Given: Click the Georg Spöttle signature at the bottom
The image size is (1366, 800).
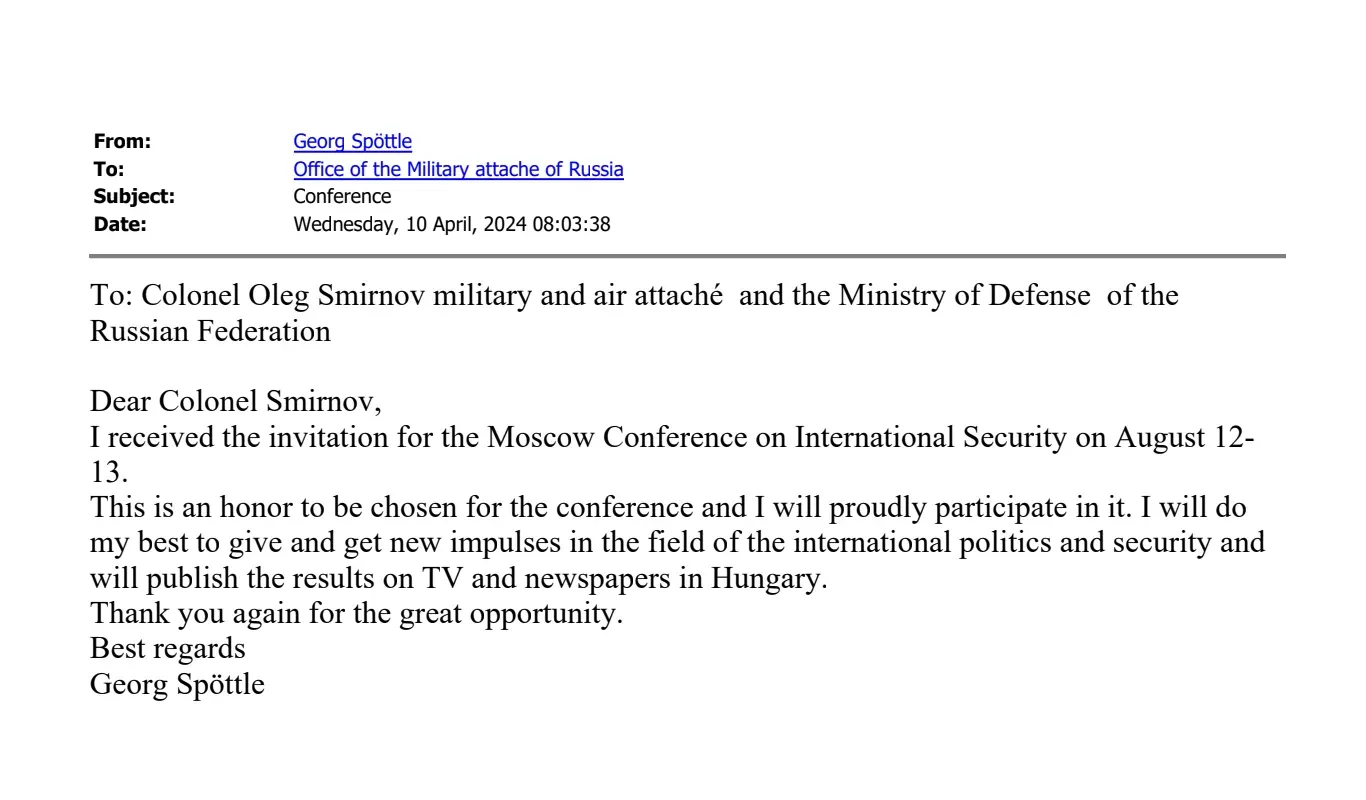Looking at the screenshot, I should click(177, 686).
